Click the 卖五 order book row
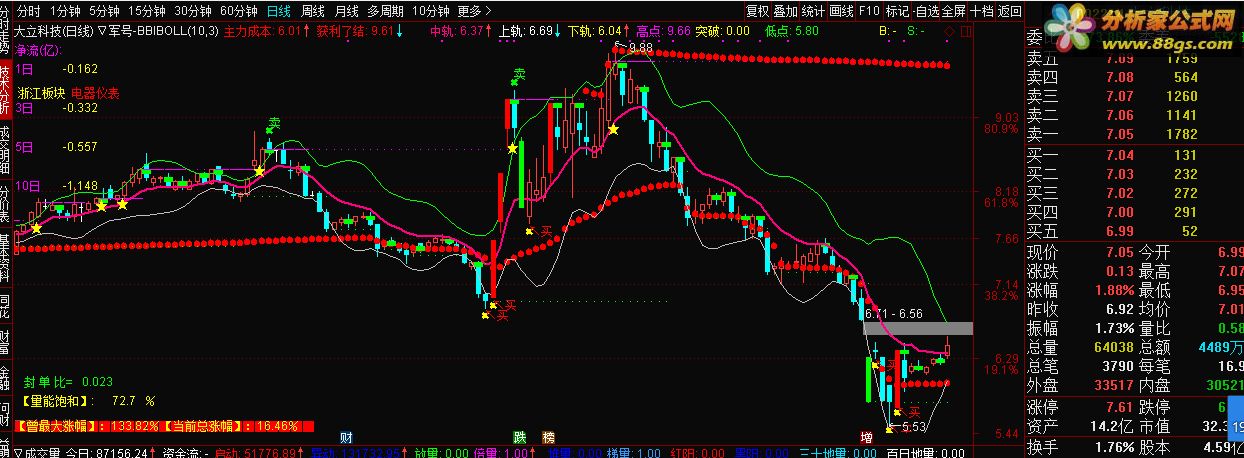 pos(1112,58)
